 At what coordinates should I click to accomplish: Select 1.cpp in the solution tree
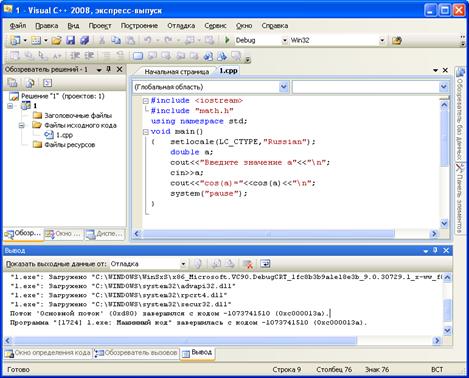tap(64, 135)
